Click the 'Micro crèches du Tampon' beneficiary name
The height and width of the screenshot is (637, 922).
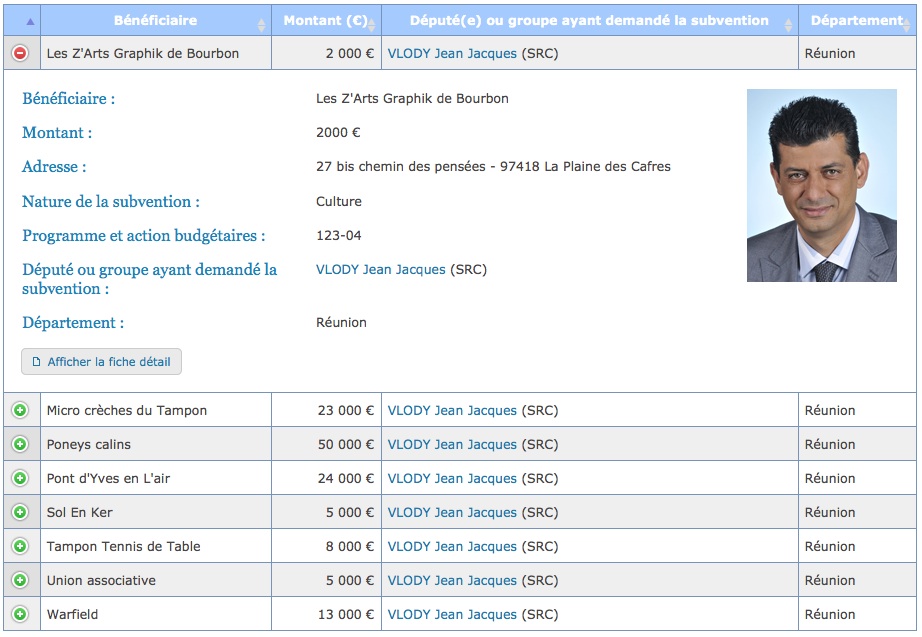[127, 411]
